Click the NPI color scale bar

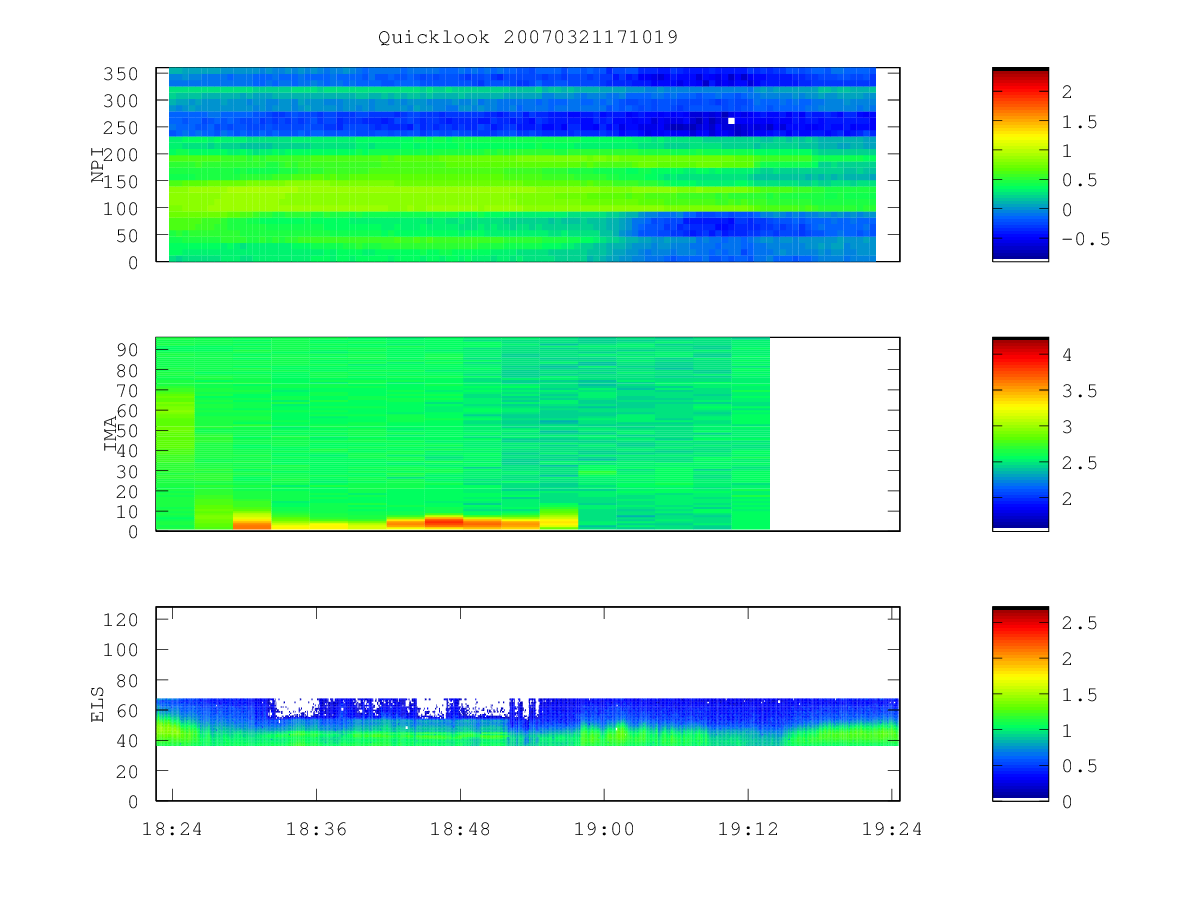pos(1020,165)
